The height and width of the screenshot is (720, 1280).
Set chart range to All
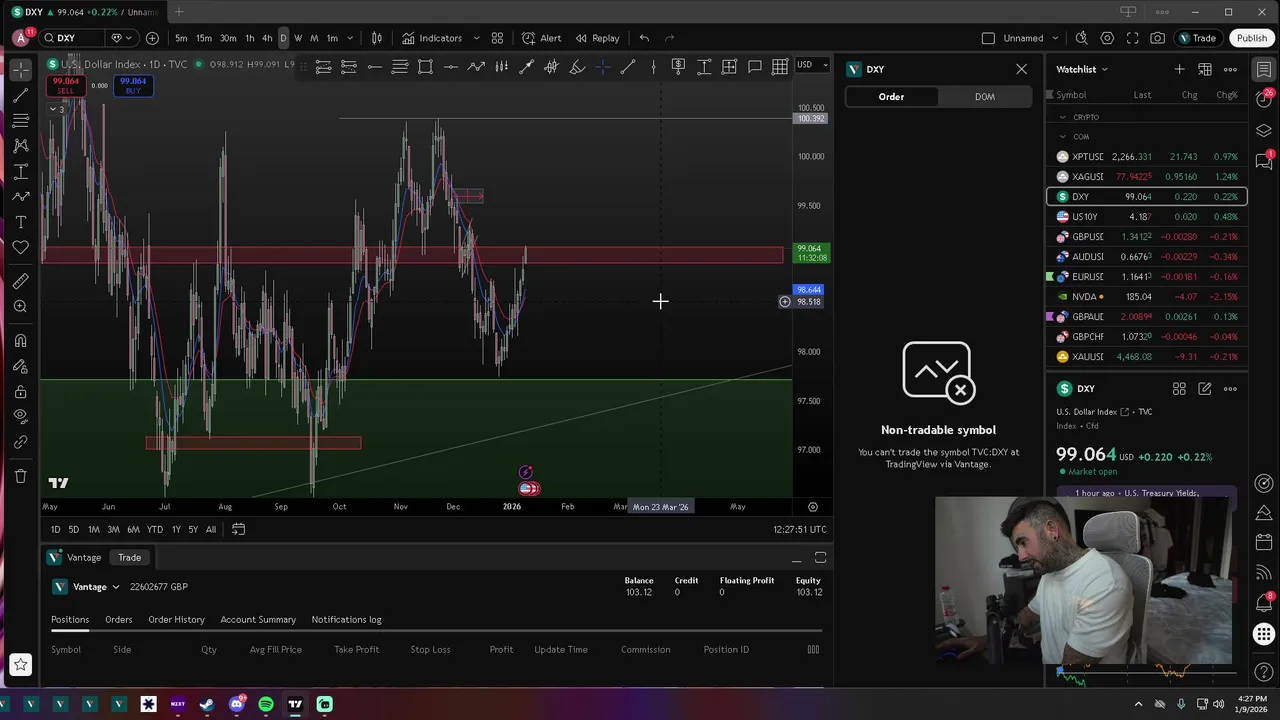(x=211, y=529)
